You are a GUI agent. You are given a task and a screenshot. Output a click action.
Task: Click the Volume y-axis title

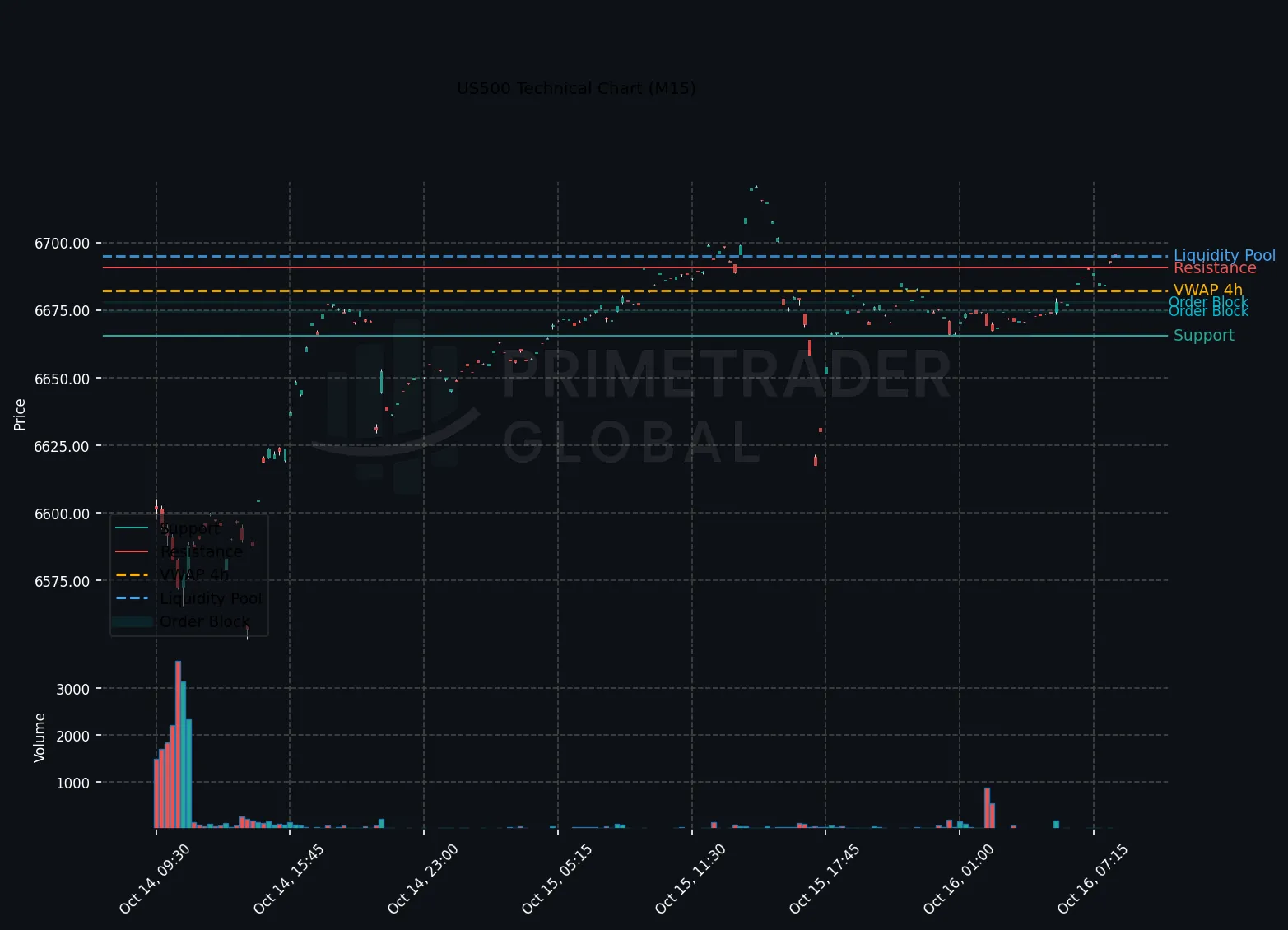coord(40,737)
